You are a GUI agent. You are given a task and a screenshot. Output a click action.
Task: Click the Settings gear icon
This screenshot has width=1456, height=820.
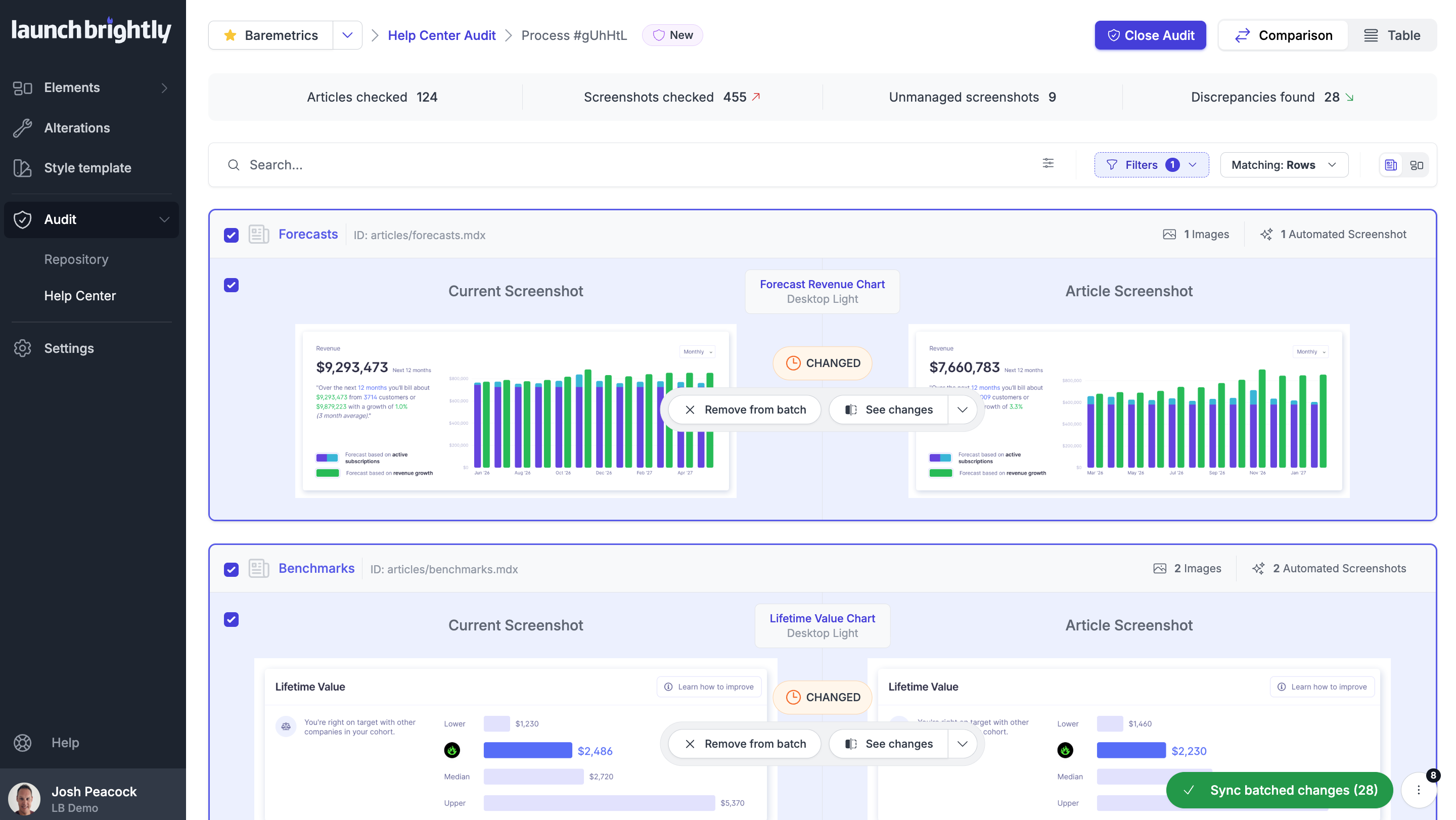coord(23,348)
